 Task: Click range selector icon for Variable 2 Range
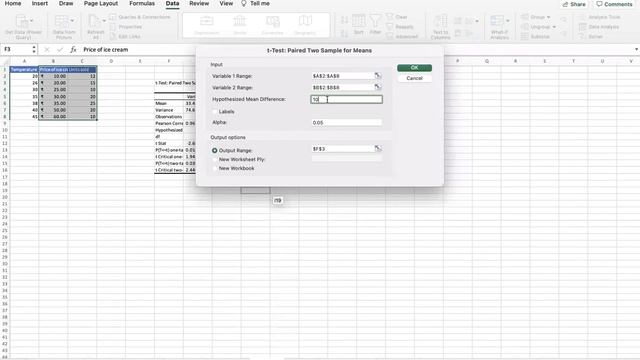point(378,87)
